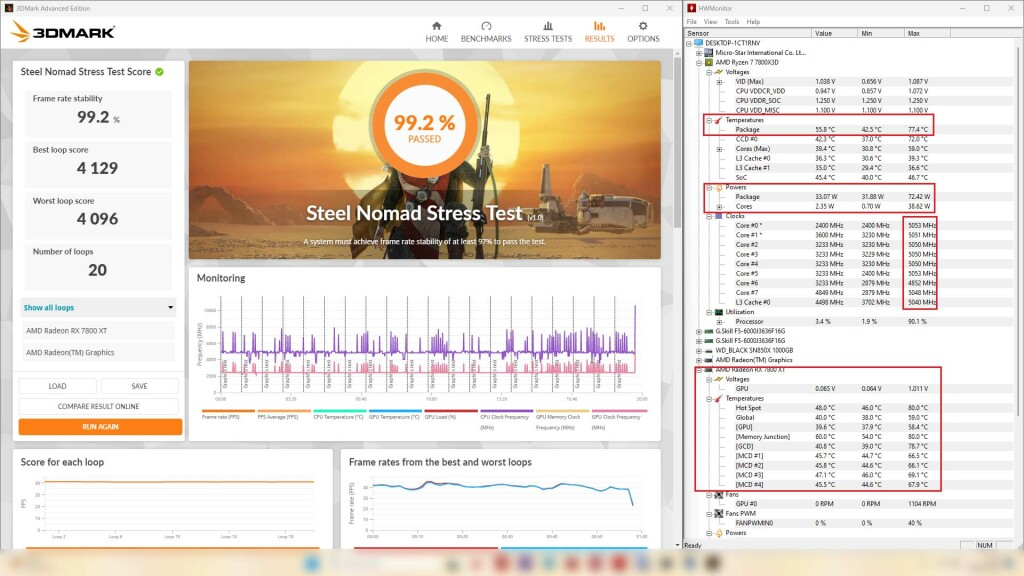Click the FANPWMIN0 row
The height and width of the screenshot is (576, 1024).
tap(850, 523)
